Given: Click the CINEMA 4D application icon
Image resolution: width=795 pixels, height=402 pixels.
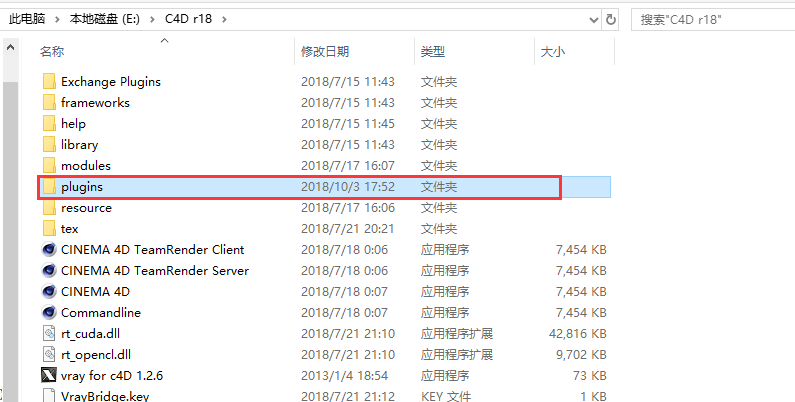Looking at the screenshot, I should pyautogui.click(x=49, y=291).
